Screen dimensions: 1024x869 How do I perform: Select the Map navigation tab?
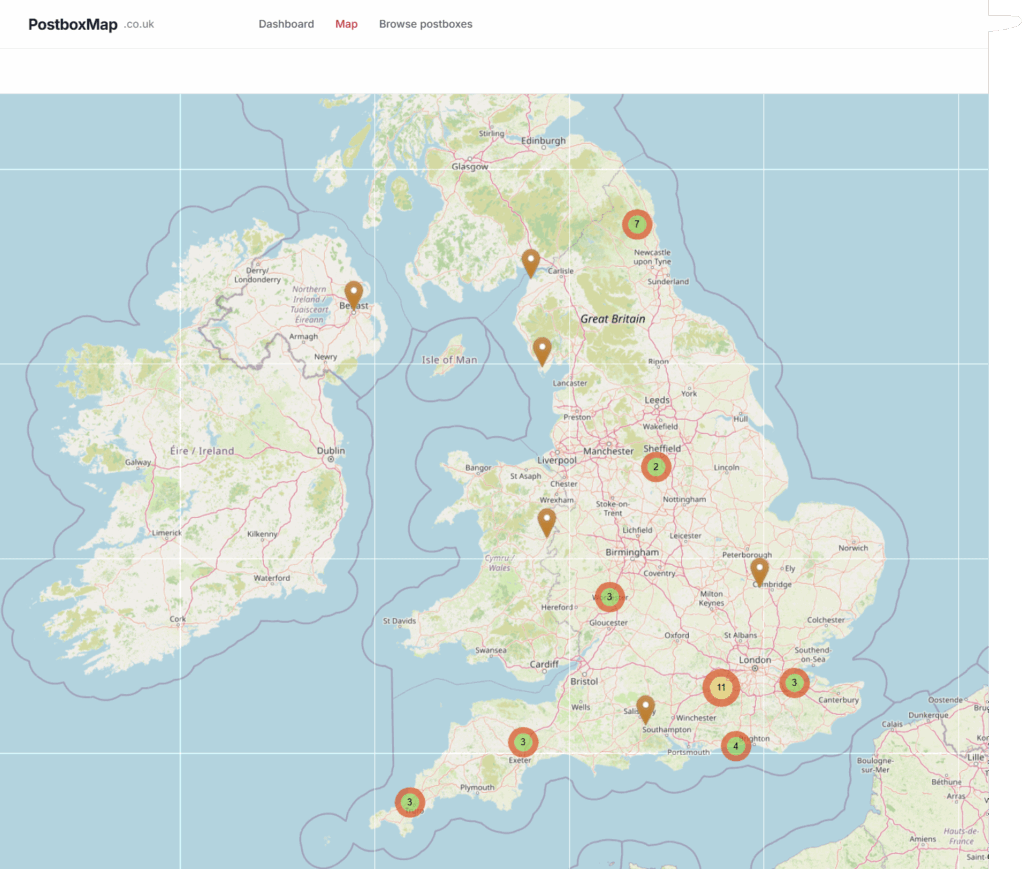(346, 24)
